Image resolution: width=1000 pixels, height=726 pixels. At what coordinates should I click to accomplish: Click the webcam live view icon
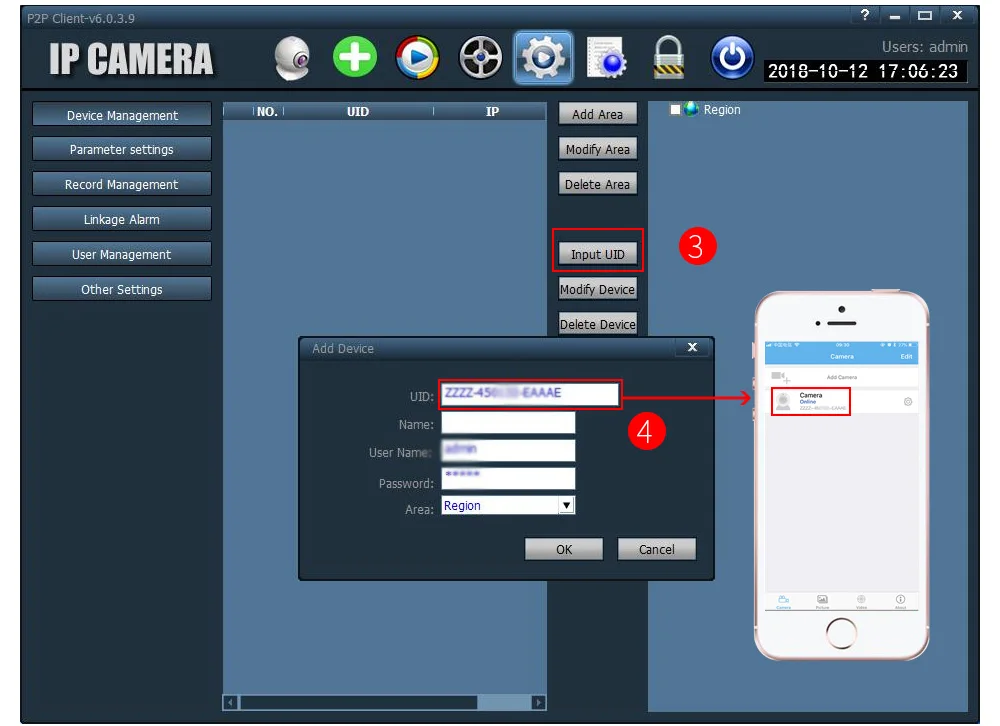pyautogui.click(x=292, y=57)
